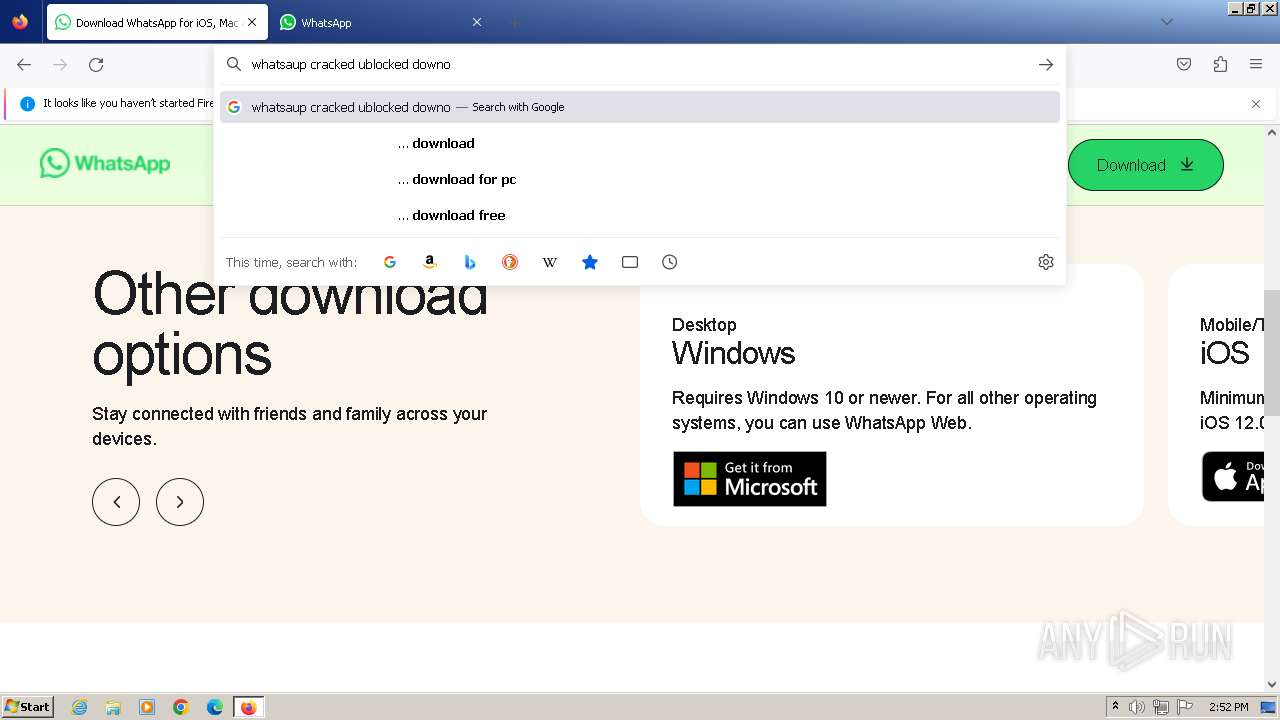This screenshot has height=720, width=1280.
Task: Search history with clock icon
Action: coord(670,262)
